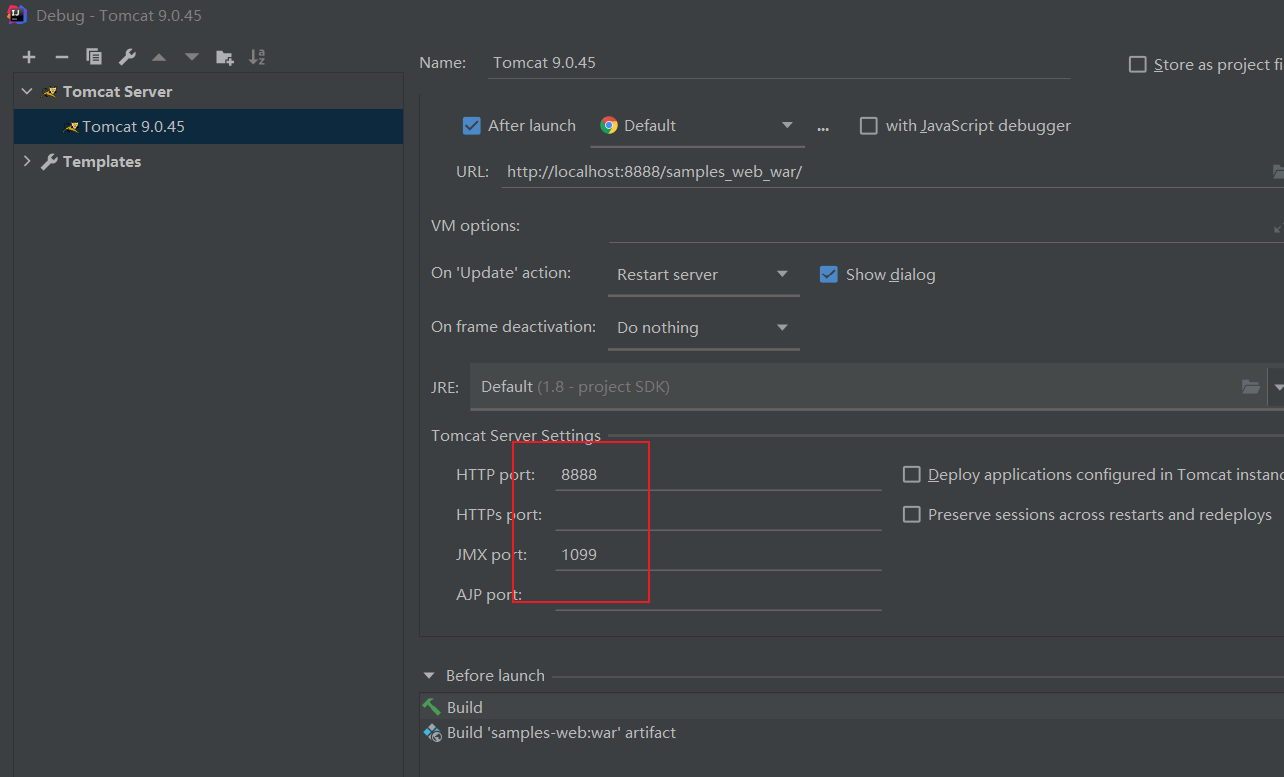Click the Sort Configurations alphabetically icon
The height and width of the screenshot is (777, 1284).
(x=257, y=57)
